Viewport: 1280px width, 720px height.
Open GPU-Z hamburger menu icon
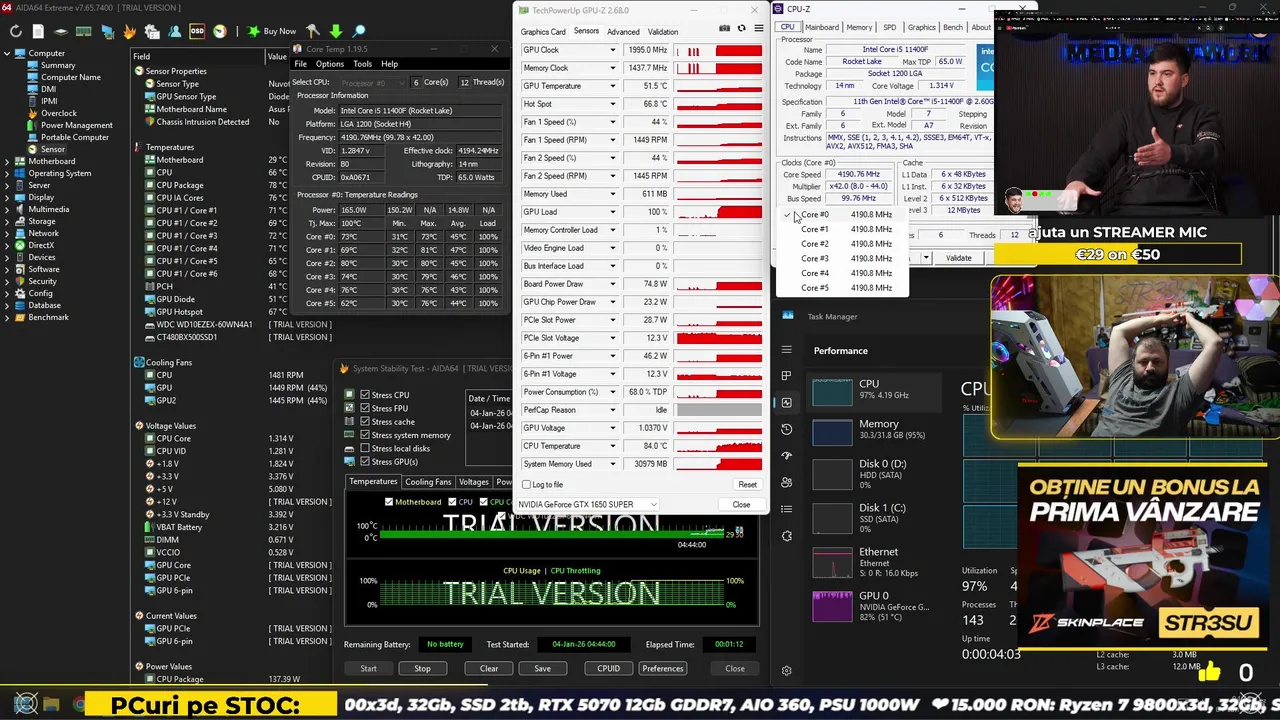(758, 28)
